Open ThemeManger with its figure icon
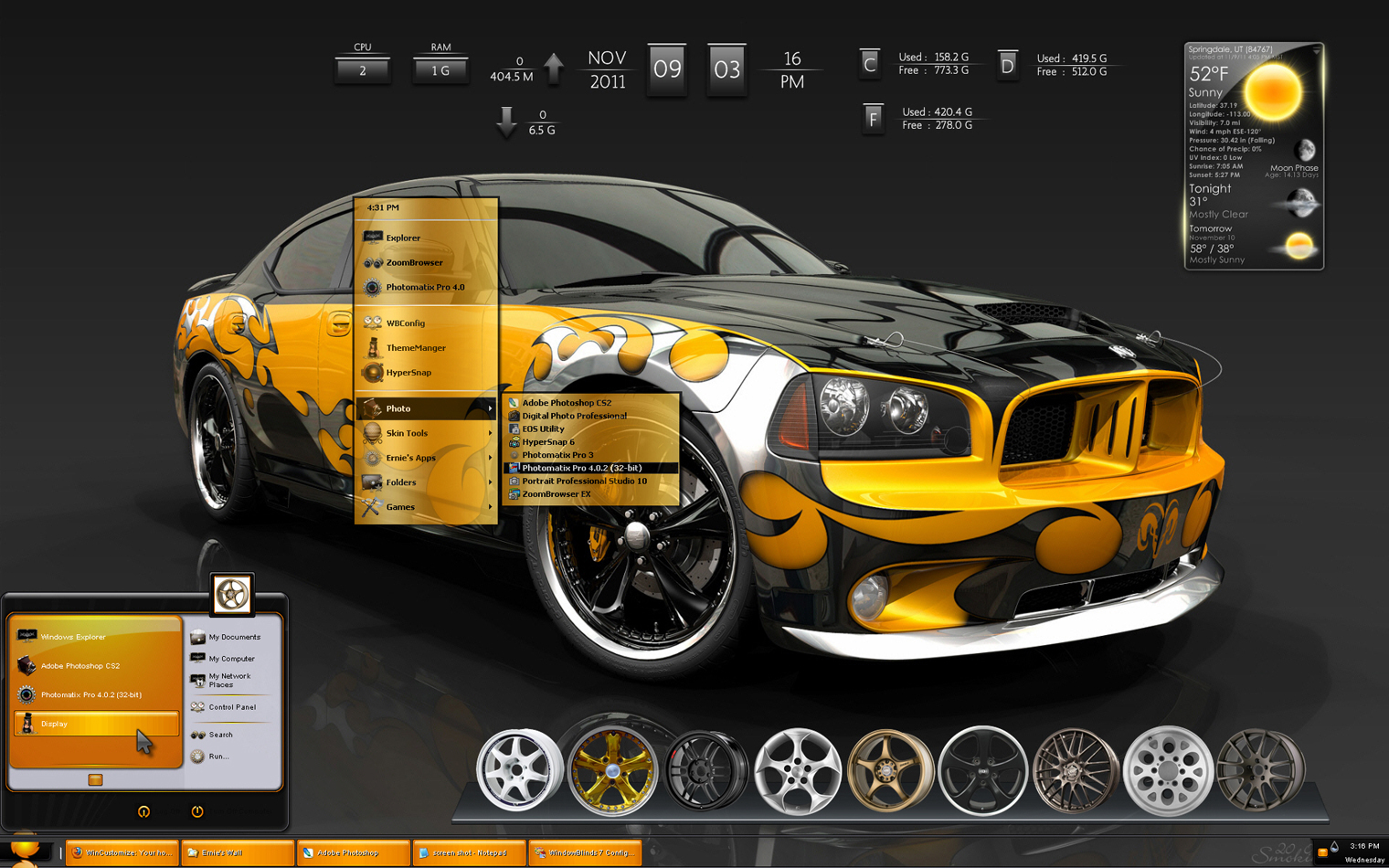 pyautogui.click(x=373, y=347)
